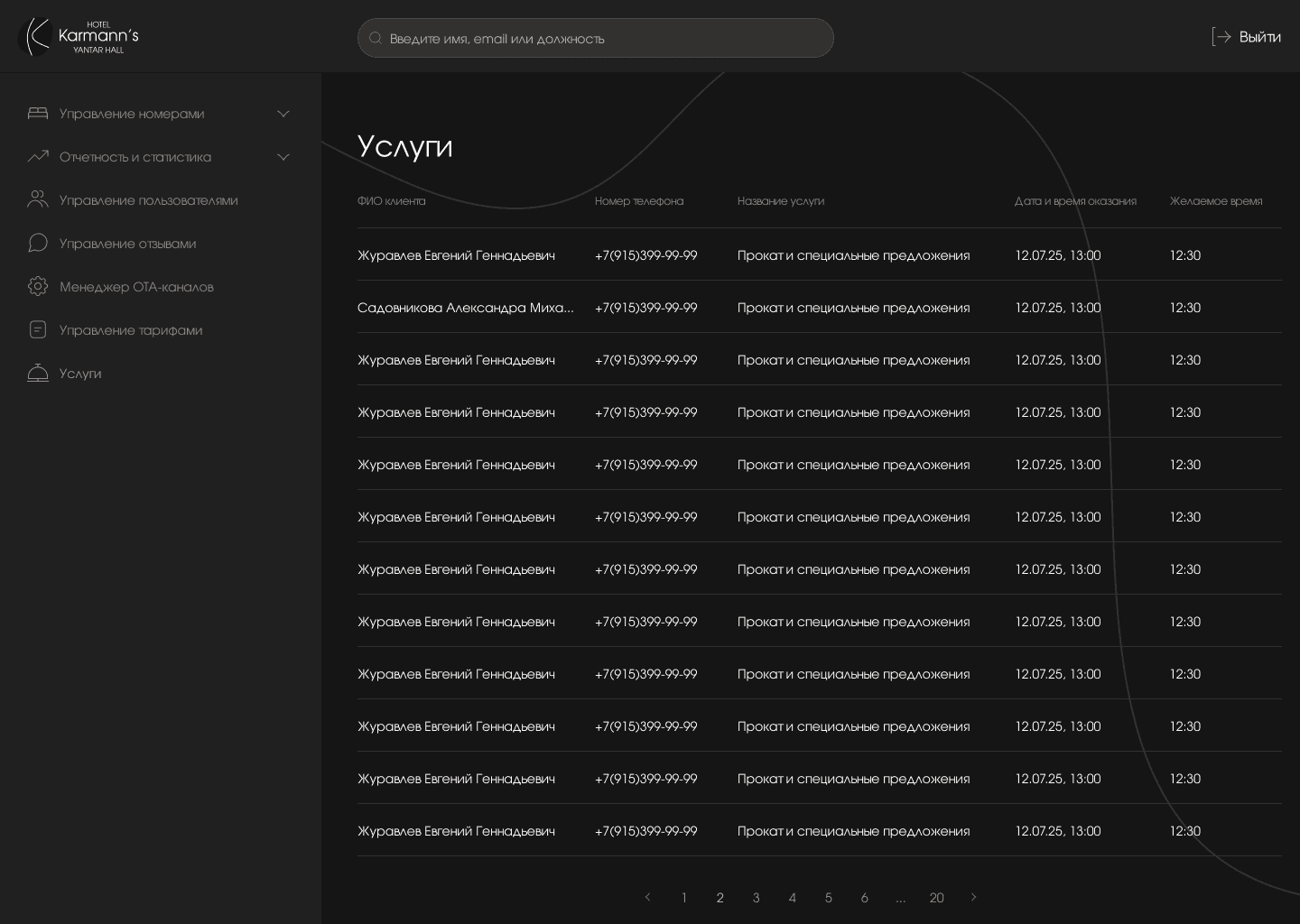Click the users icon in the sidebar
The height and width of the screenshot is (924, 1300).
38,200
